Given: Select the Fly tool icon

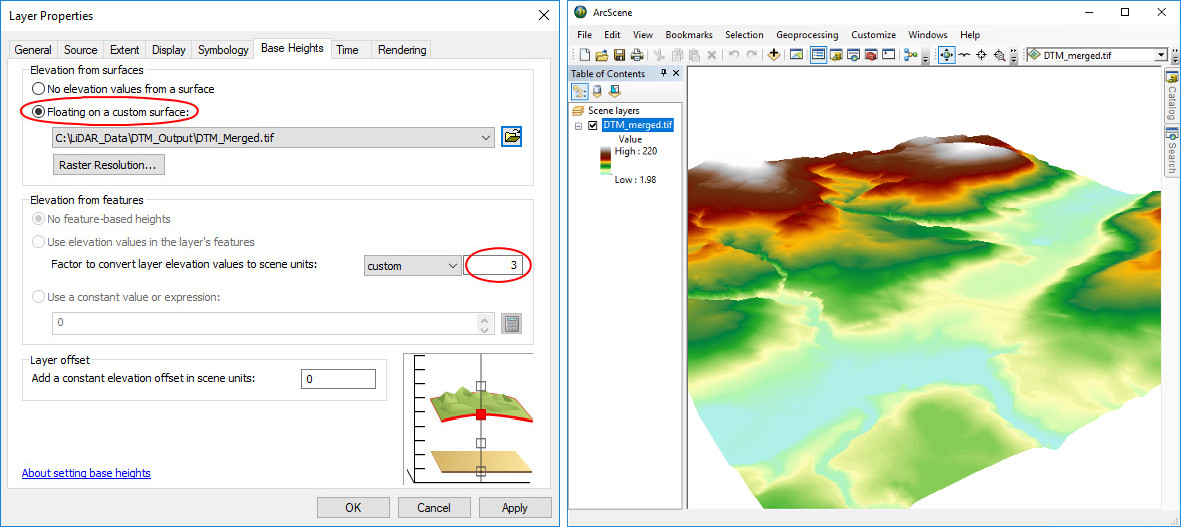Looking at the screenshot, I should (964, 54).
